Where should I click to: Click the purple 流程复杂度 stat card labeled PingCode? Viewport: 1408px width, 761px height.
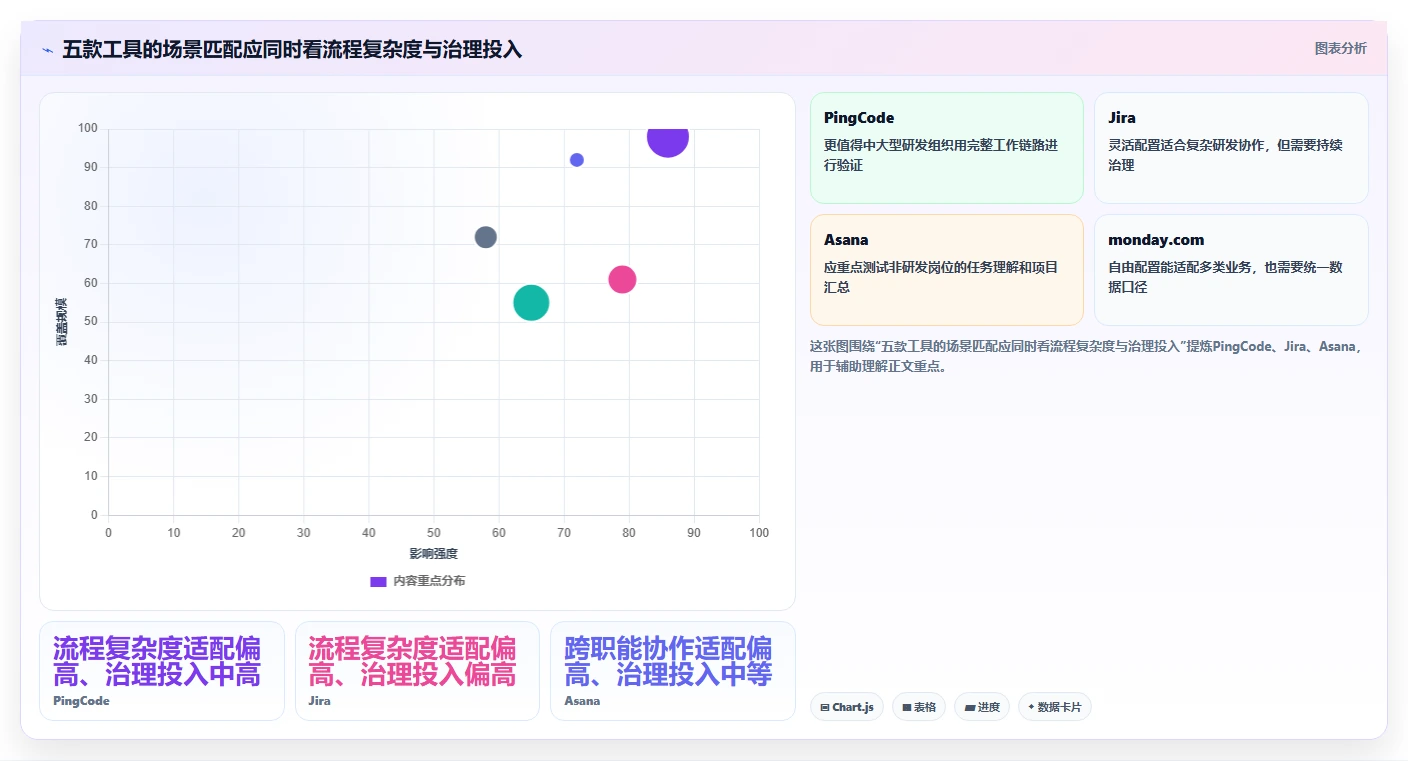pos(162,671)
